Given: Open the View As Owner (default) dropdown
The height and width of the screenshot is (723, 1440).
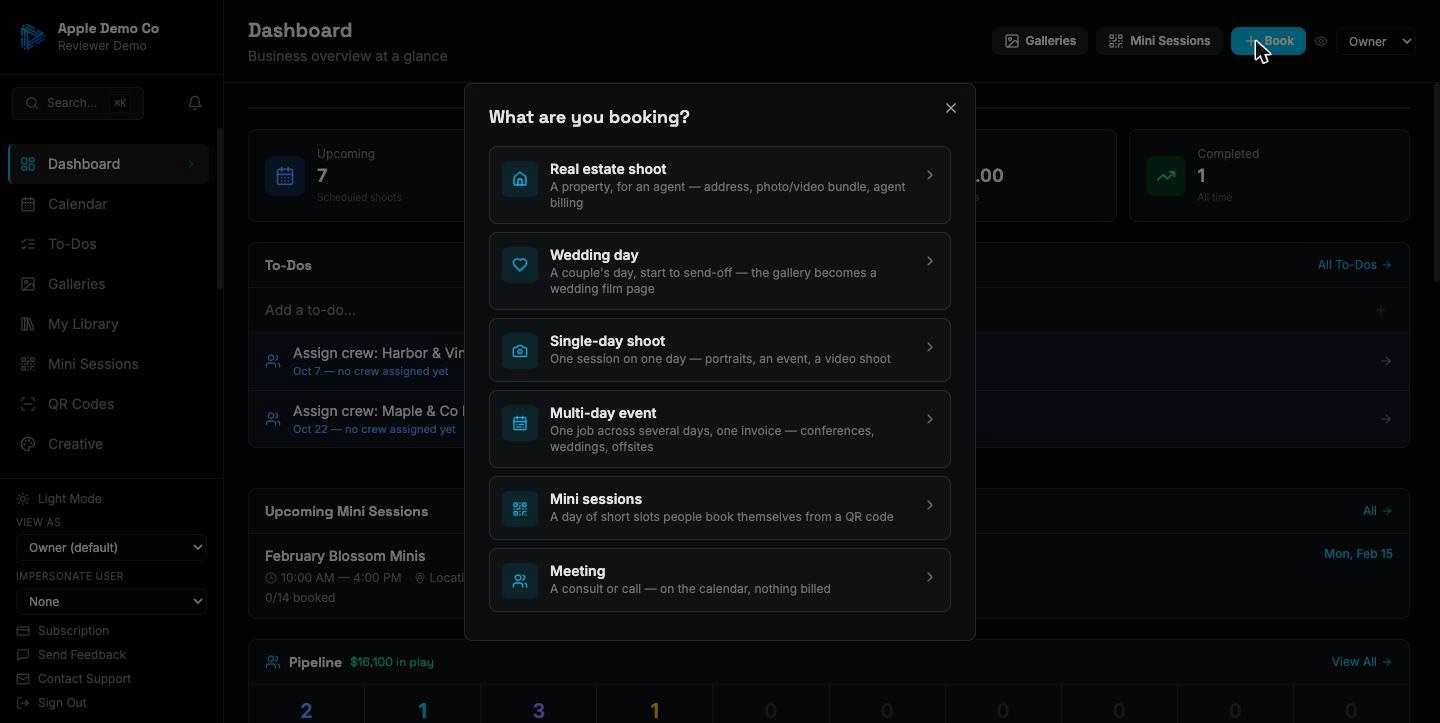Looking at the screenshot, I should 111,547.
